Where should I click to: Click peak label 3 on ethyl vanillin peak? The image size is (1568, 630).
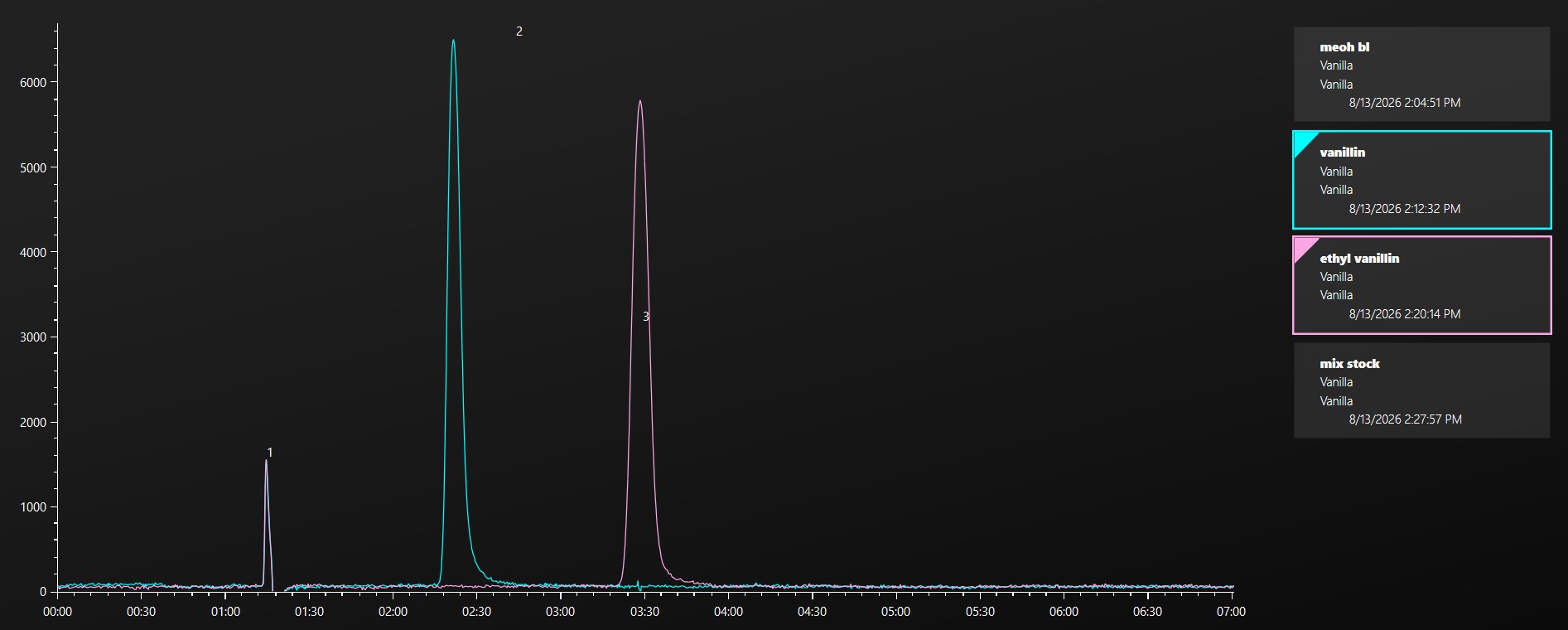(x=646, y=317)
